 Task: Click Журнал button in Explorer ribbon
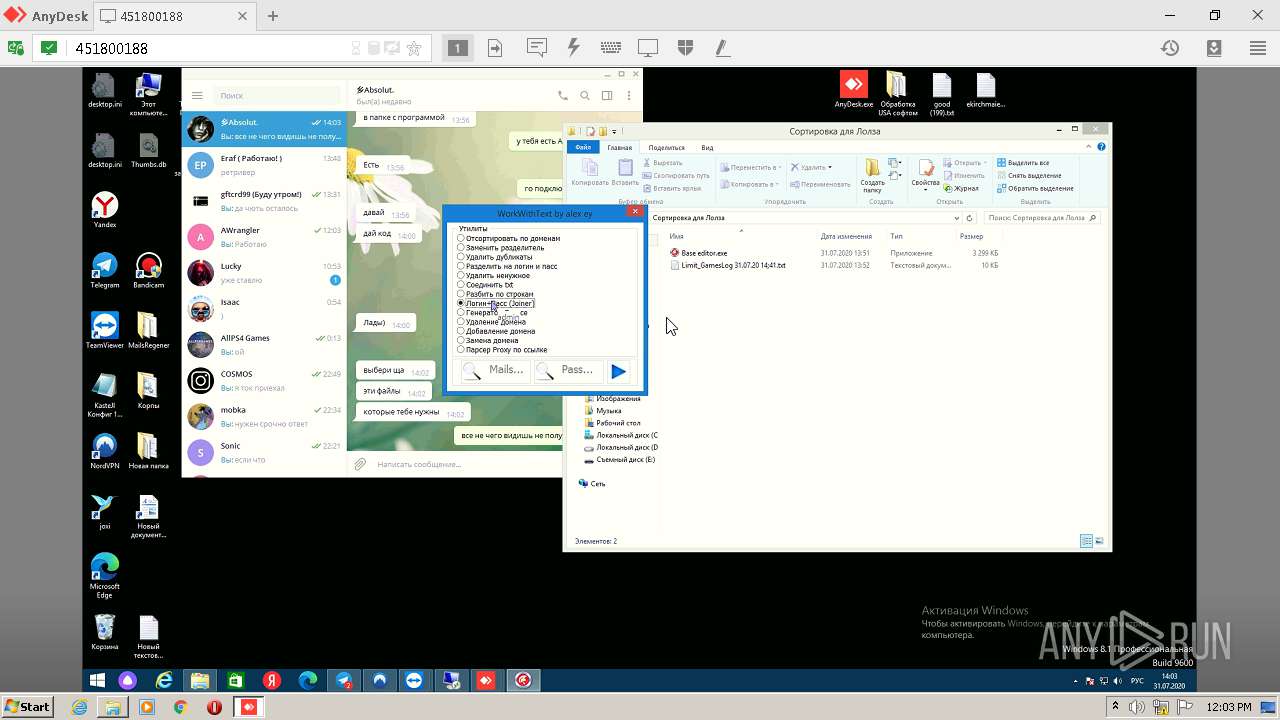pos(960,188)
